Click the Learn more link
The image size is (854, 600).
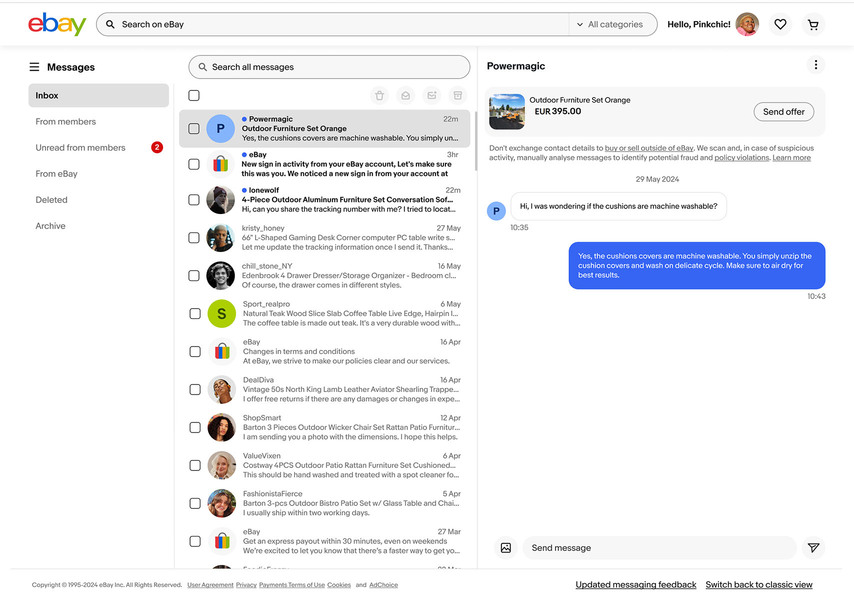click(791, 158)
